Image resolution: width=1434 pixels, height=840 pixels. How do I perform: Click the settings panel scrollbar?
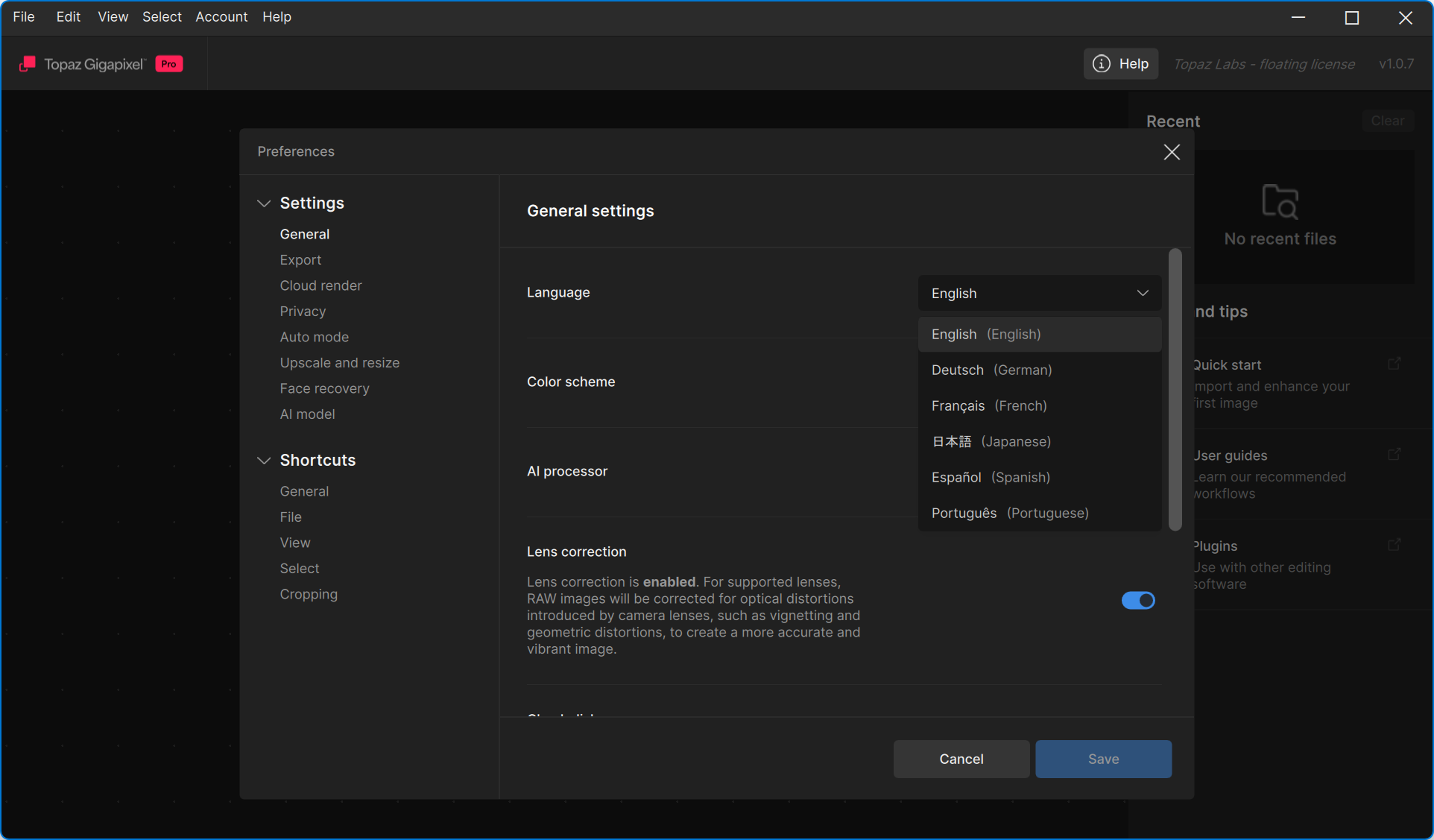coord(1175,390)
